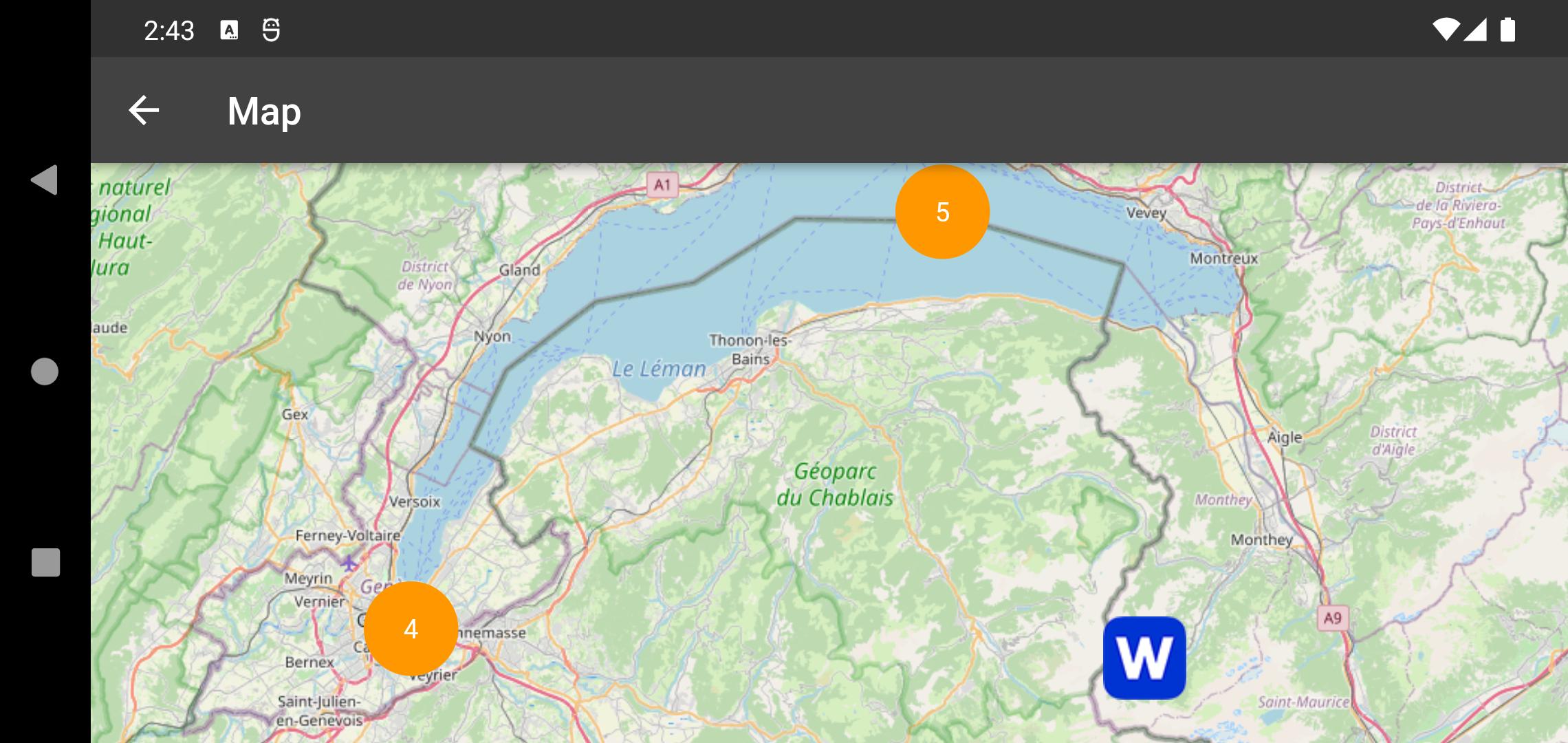
Task: Tap the Nyon town label
Action: pos(492,336)
